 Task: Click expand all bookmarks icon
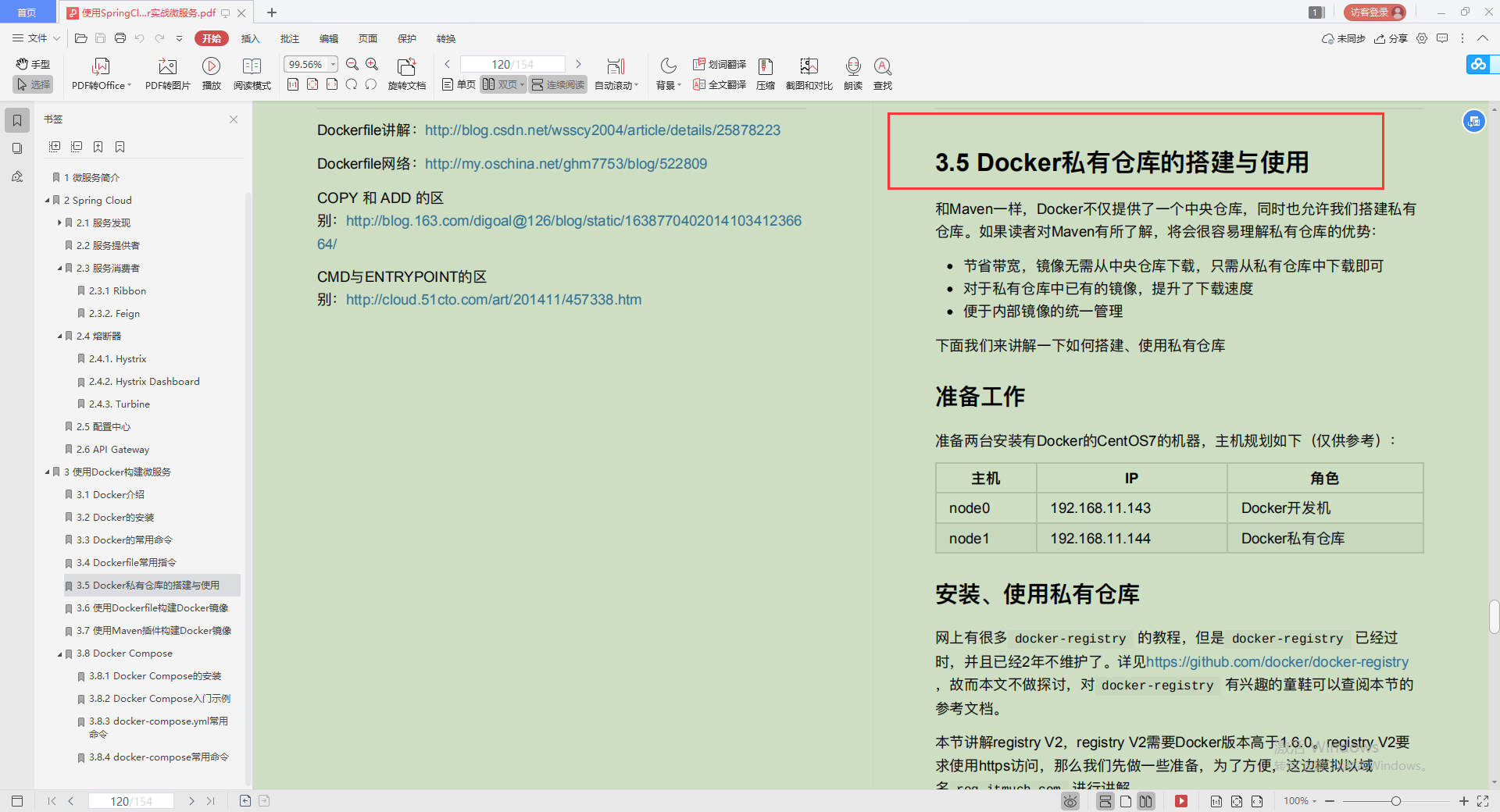click(x=55, y=147)
